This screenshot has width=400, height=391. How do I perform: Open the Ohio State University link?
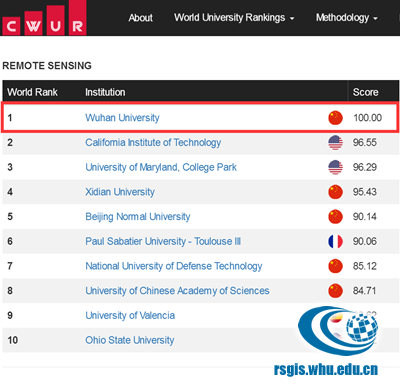click(130, 340)
